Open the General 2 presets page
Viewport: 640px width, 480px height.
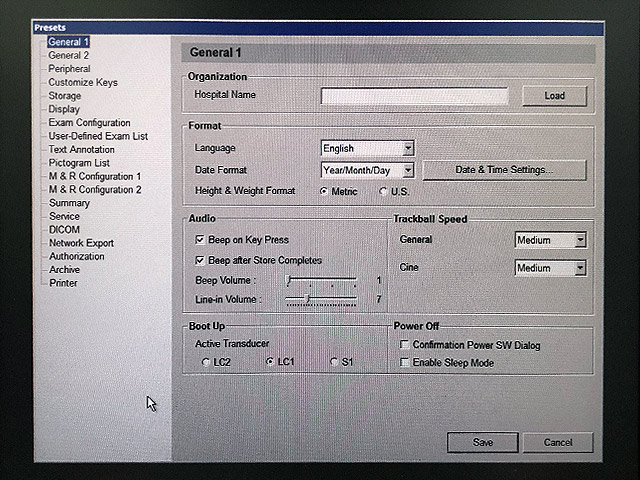(68, 56)
